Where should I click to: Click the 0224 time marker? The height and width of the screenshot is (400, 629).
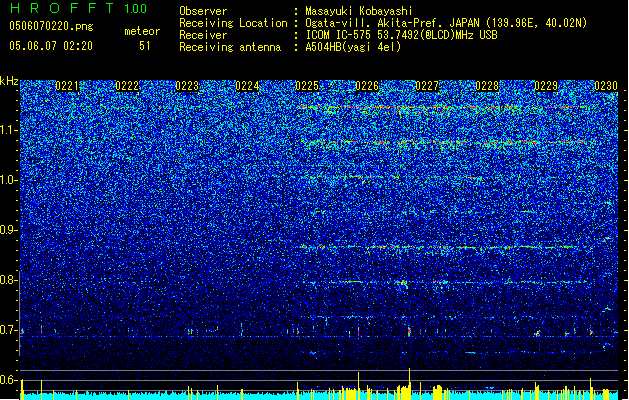pos(247,86)
